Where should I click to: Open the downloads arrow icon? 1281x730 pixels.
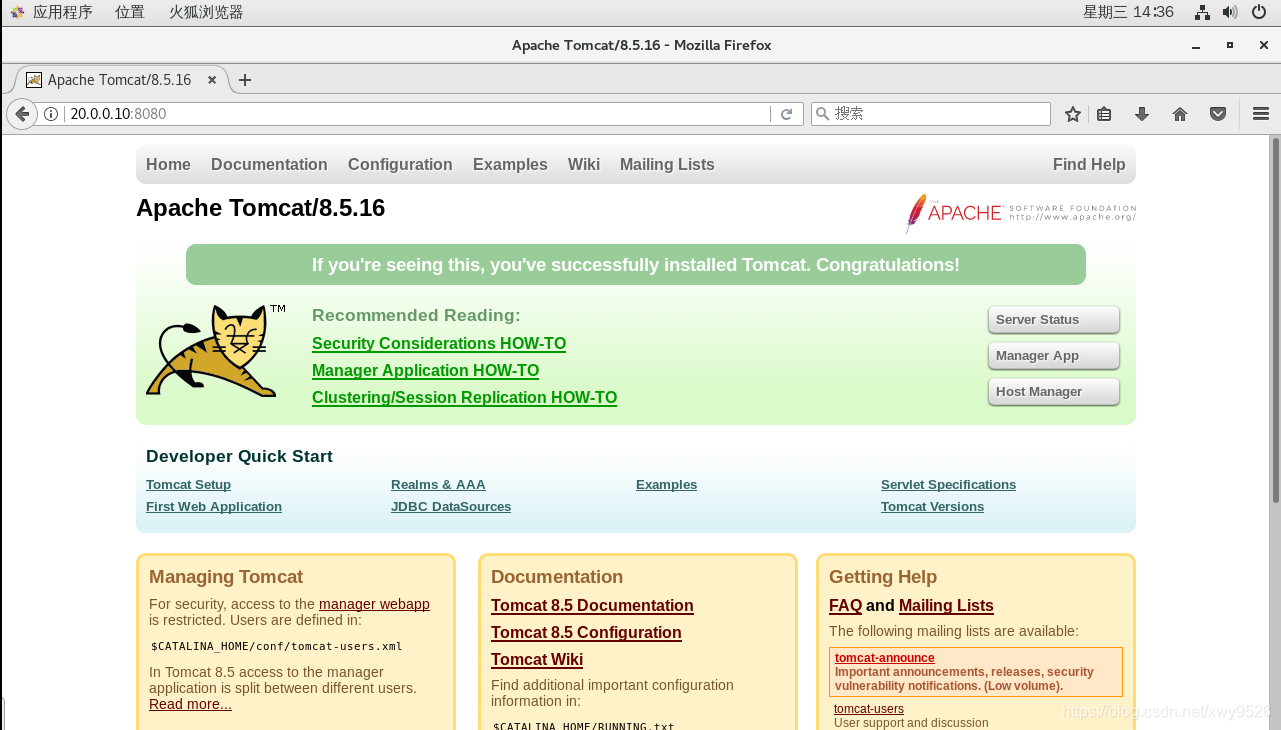(x=1142, y=114)
